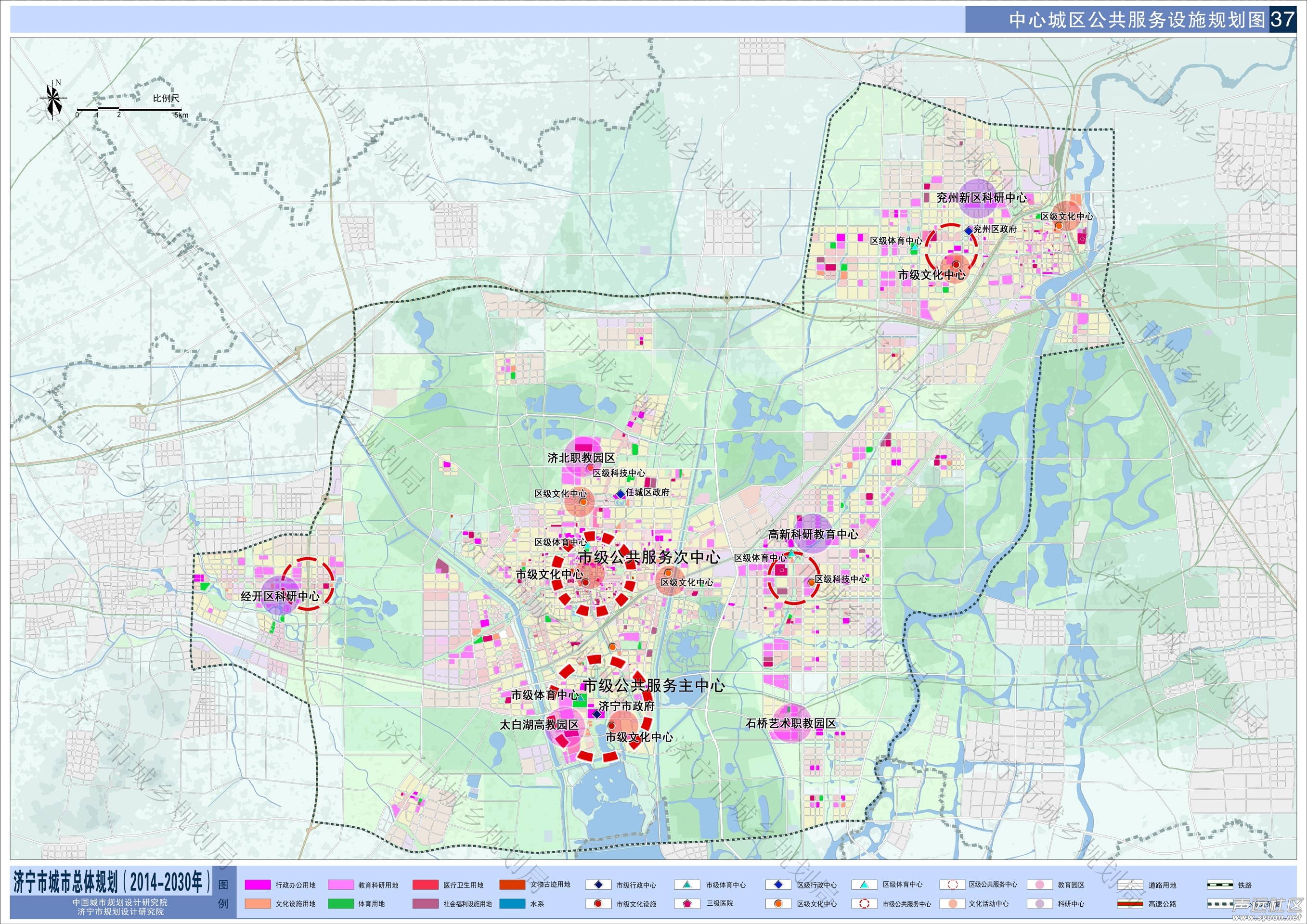
Task: Click the 济北职教园区 label
Action: pyautogui.click(x=581, y=458)
